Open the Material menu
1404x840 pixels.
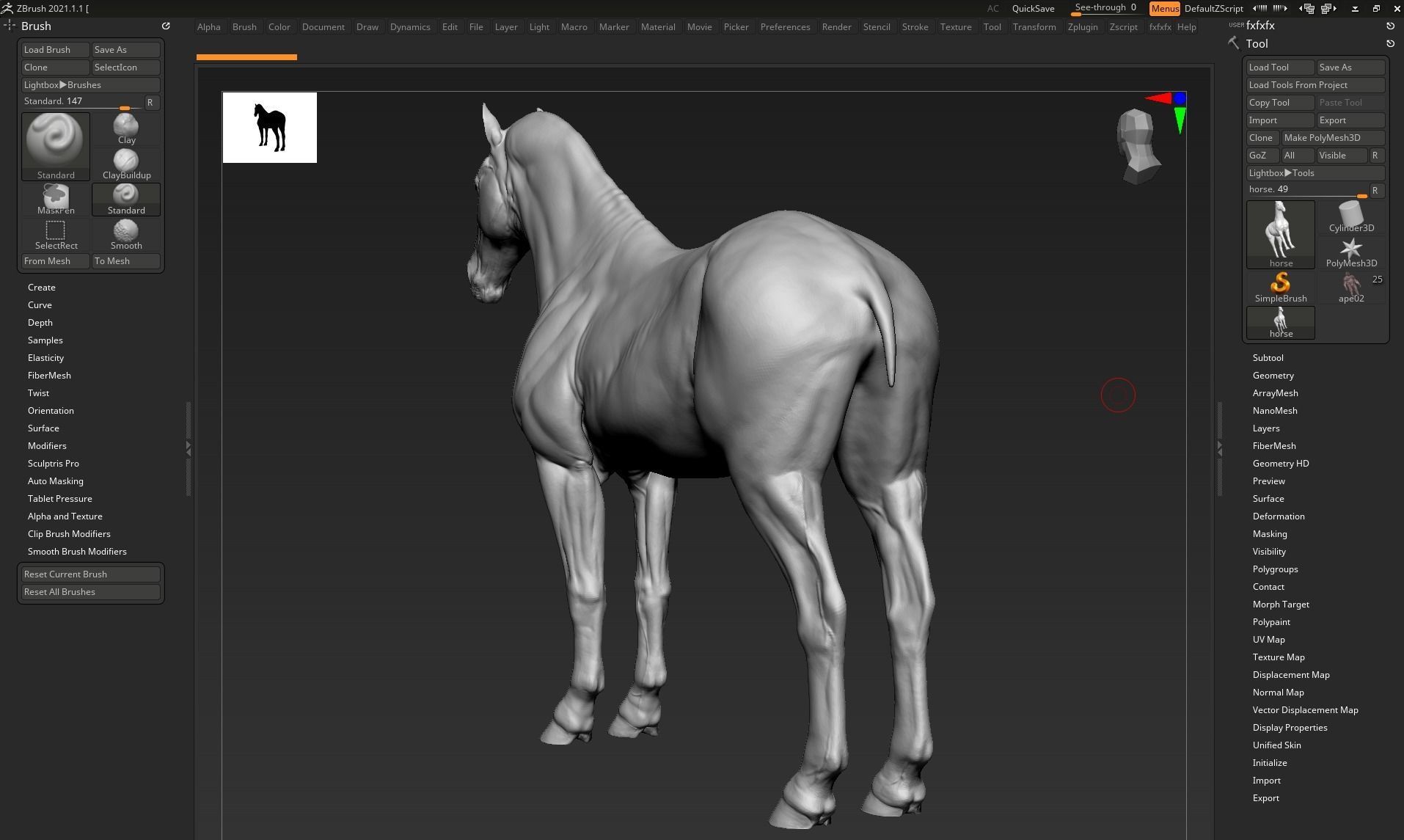click(x=657, y=26)
